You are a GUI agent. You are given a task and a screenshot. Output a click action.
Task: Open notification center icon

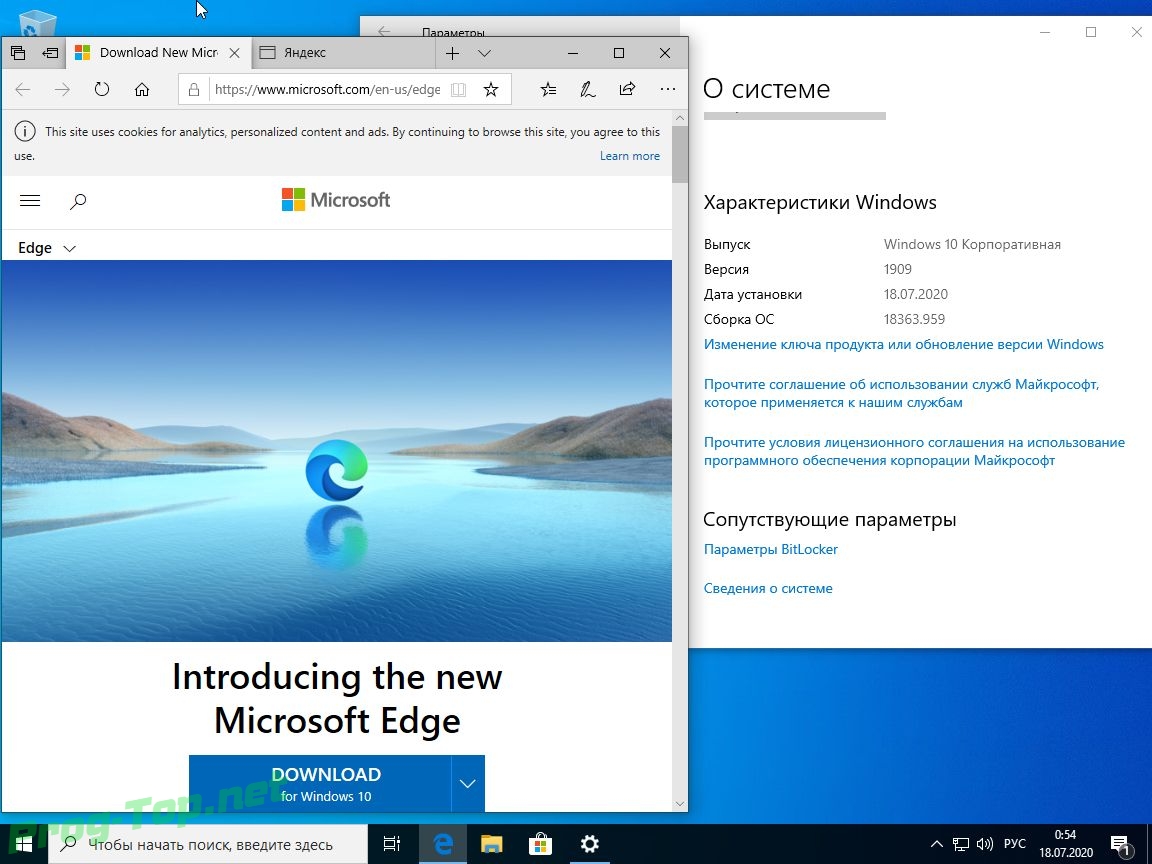coord(1121,844)
